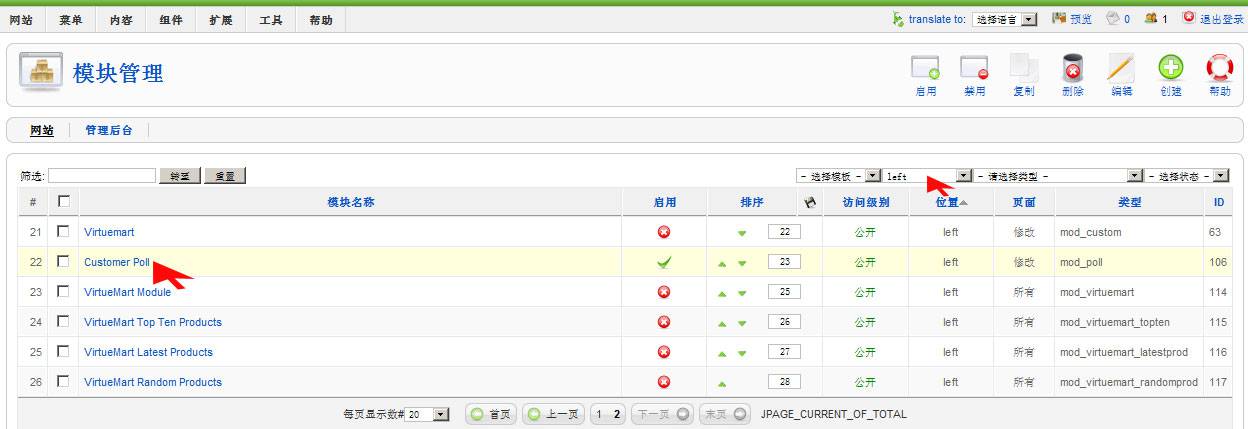
Task: Open the 组件 menu
Action: [x=171, y=20]
